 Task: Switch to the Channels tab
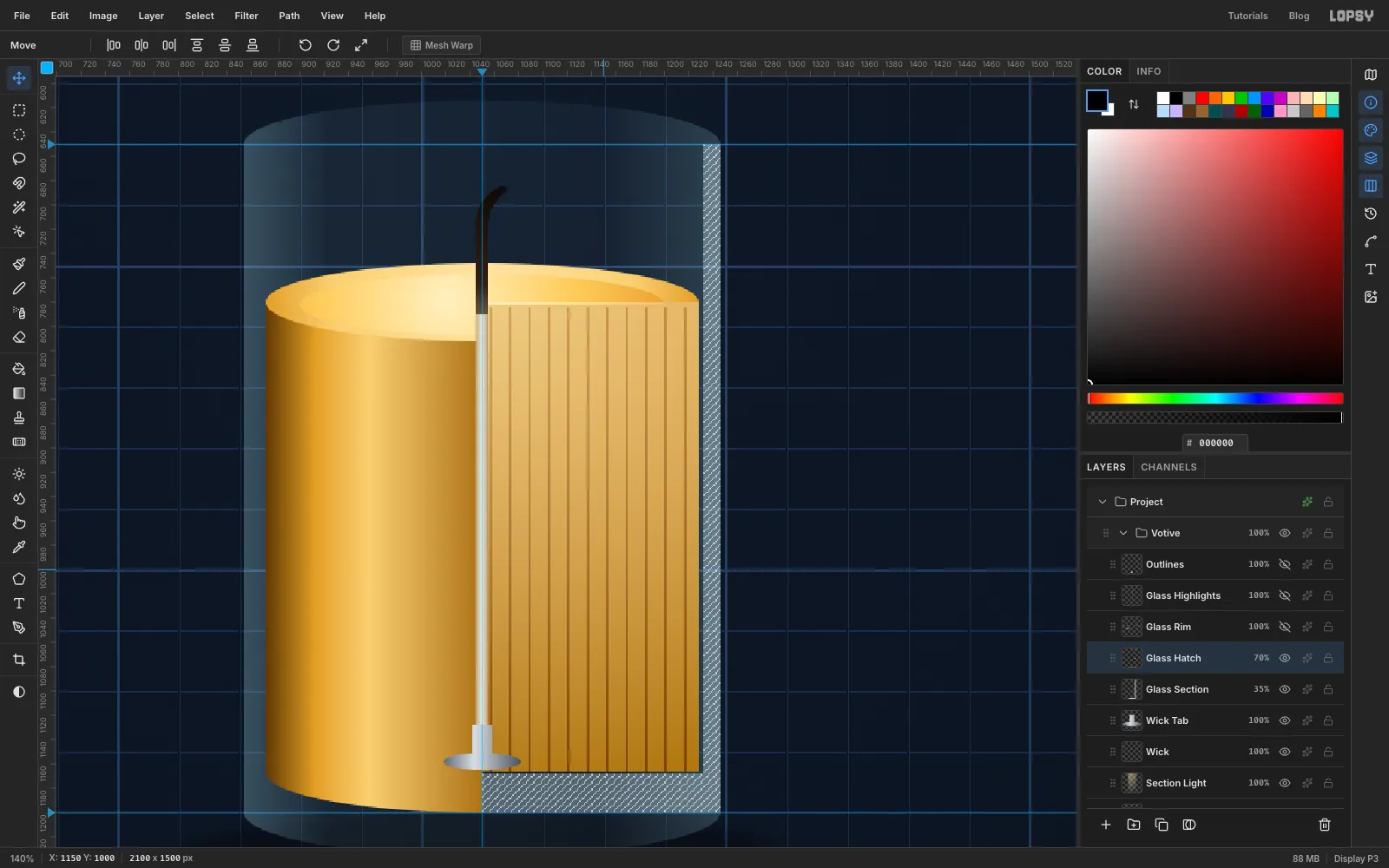(x=1168, y=467)
